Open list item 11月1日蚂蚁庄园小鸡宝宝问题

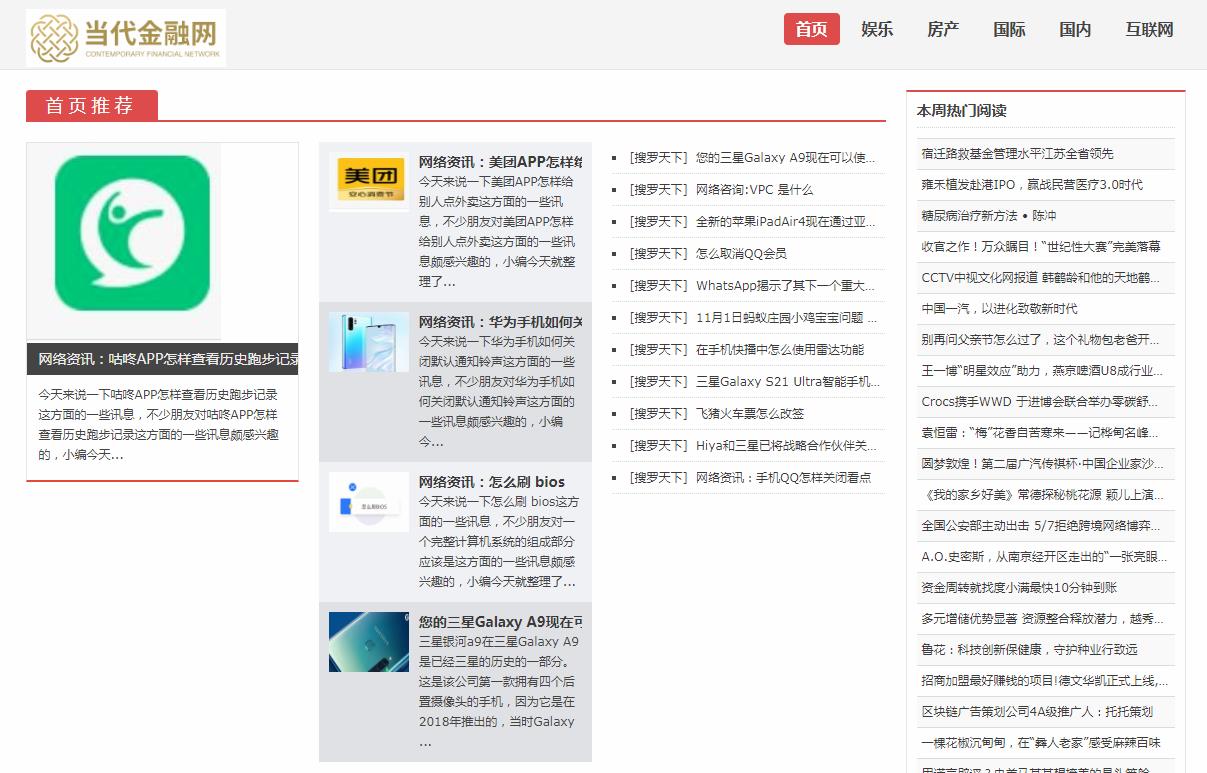786,317
